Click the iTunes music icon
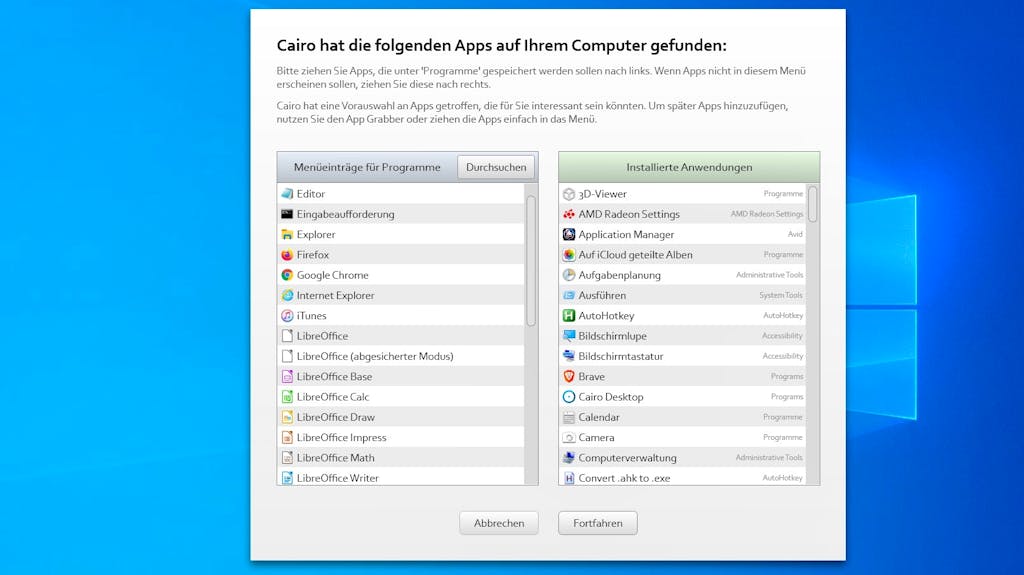The image size is (1024, 575). [x=287, y=316]
